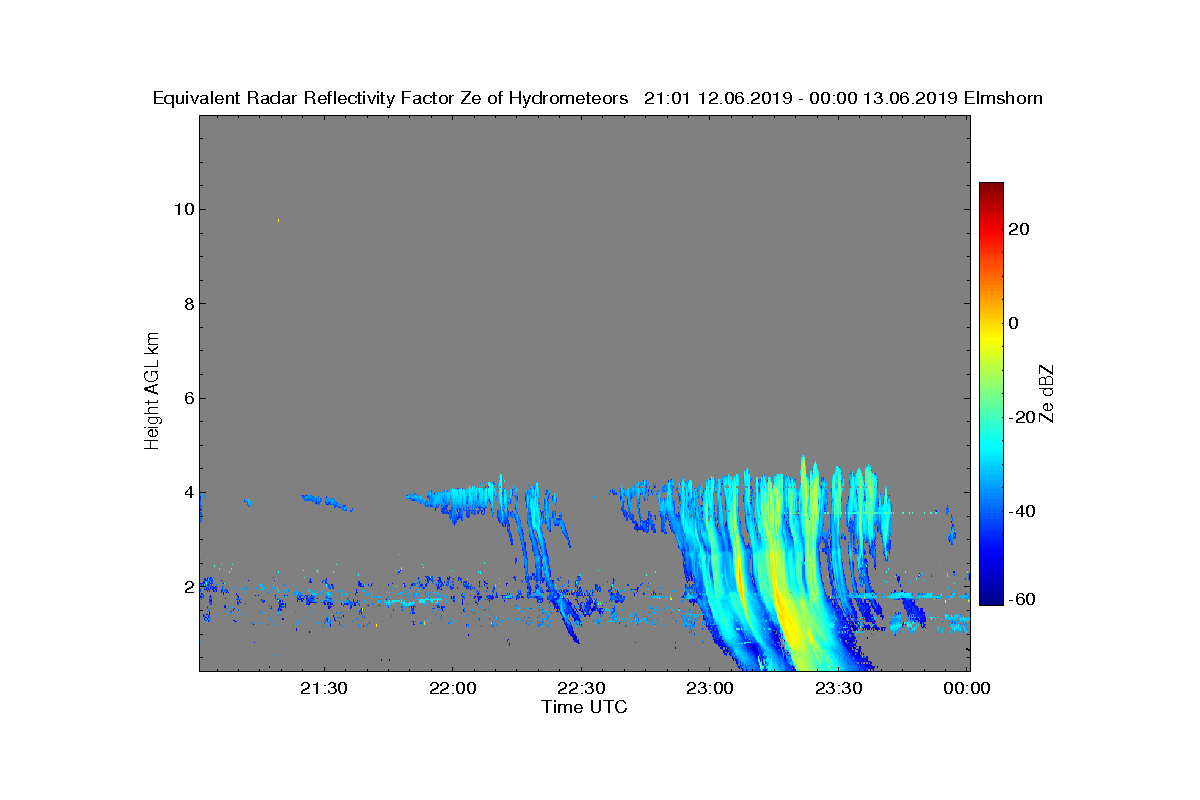The image size is (1200, 800).
Task: Click the yellow zone of the colorbar
Action: pos(991,340)
